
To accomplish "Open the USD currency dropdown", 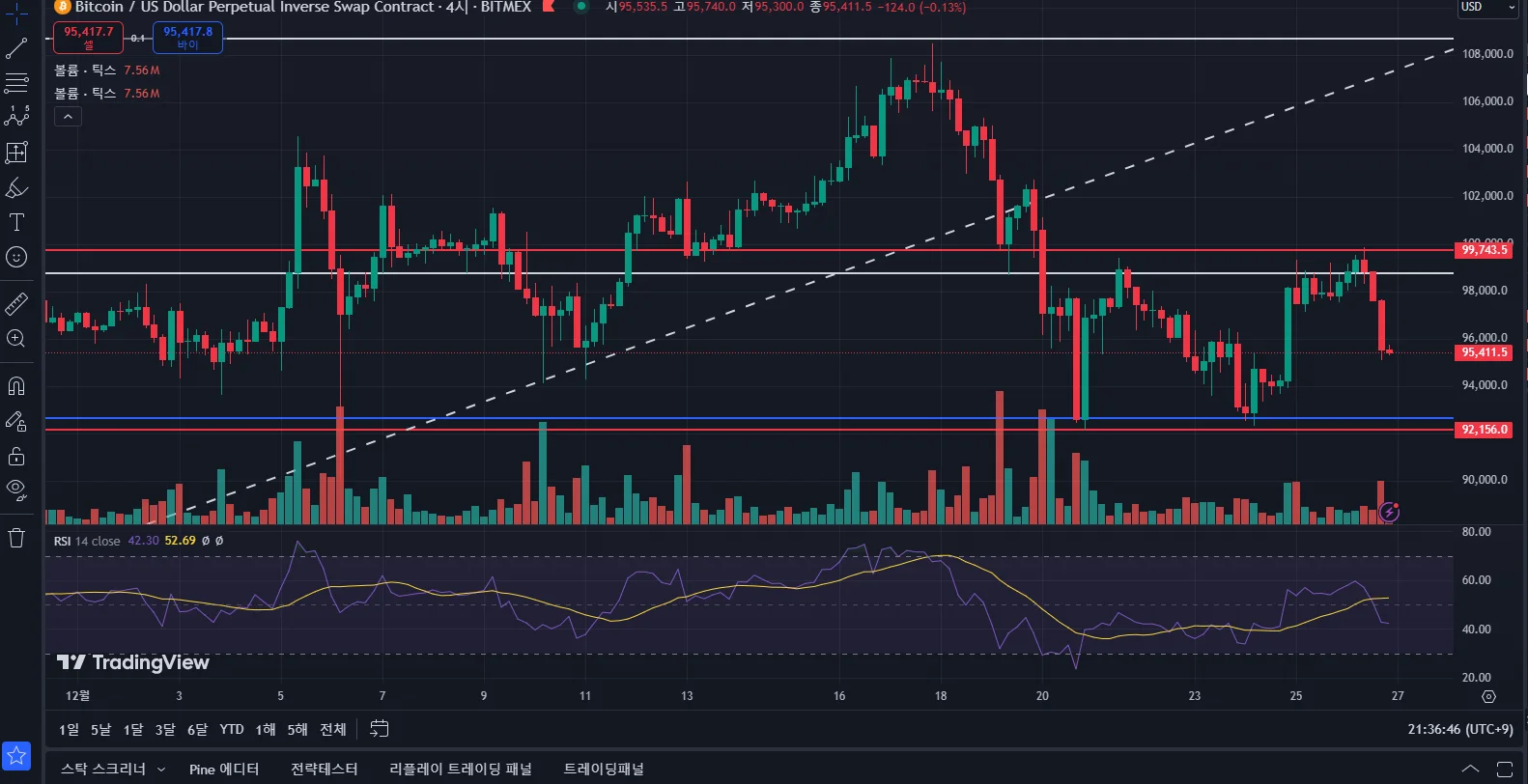I will point(1488,8).
